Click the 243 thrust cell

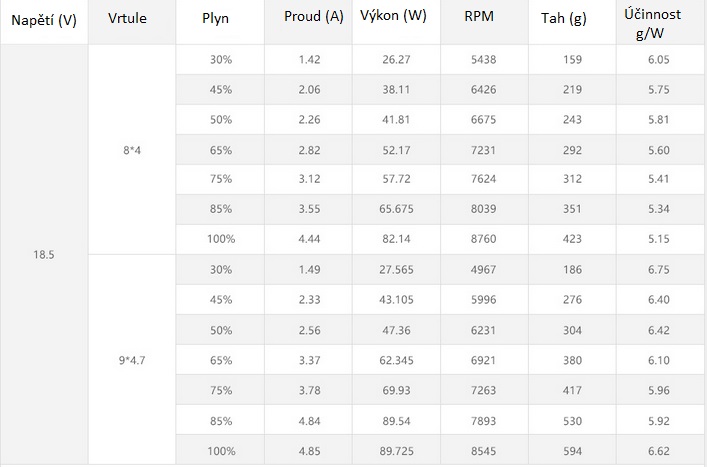(572, 119)
